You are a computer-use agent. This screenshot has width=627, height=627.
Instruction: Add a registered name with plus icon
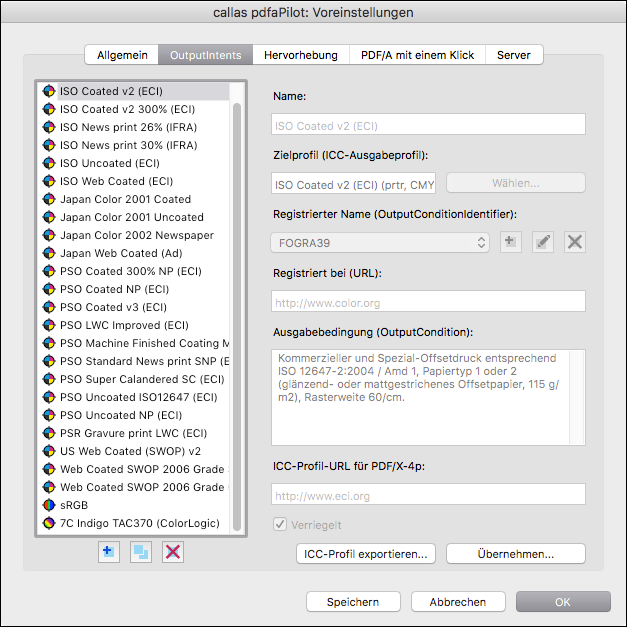pyautogui.click(x=511, y=242)
